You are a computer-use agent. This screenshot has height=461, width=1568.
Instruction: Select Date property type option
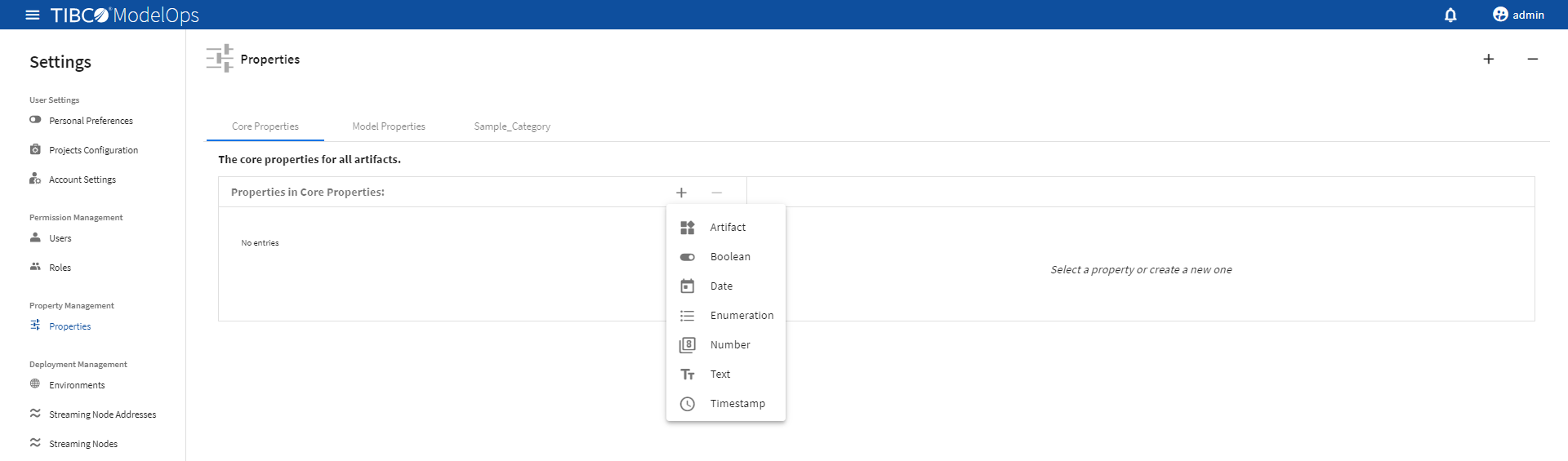(x=721, y=286)
